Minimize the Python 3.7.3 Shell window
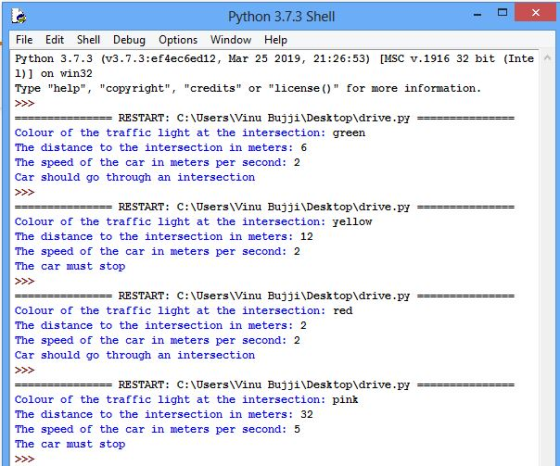The width and height of the screenshot is (560, 466). (x=477, y=14)
